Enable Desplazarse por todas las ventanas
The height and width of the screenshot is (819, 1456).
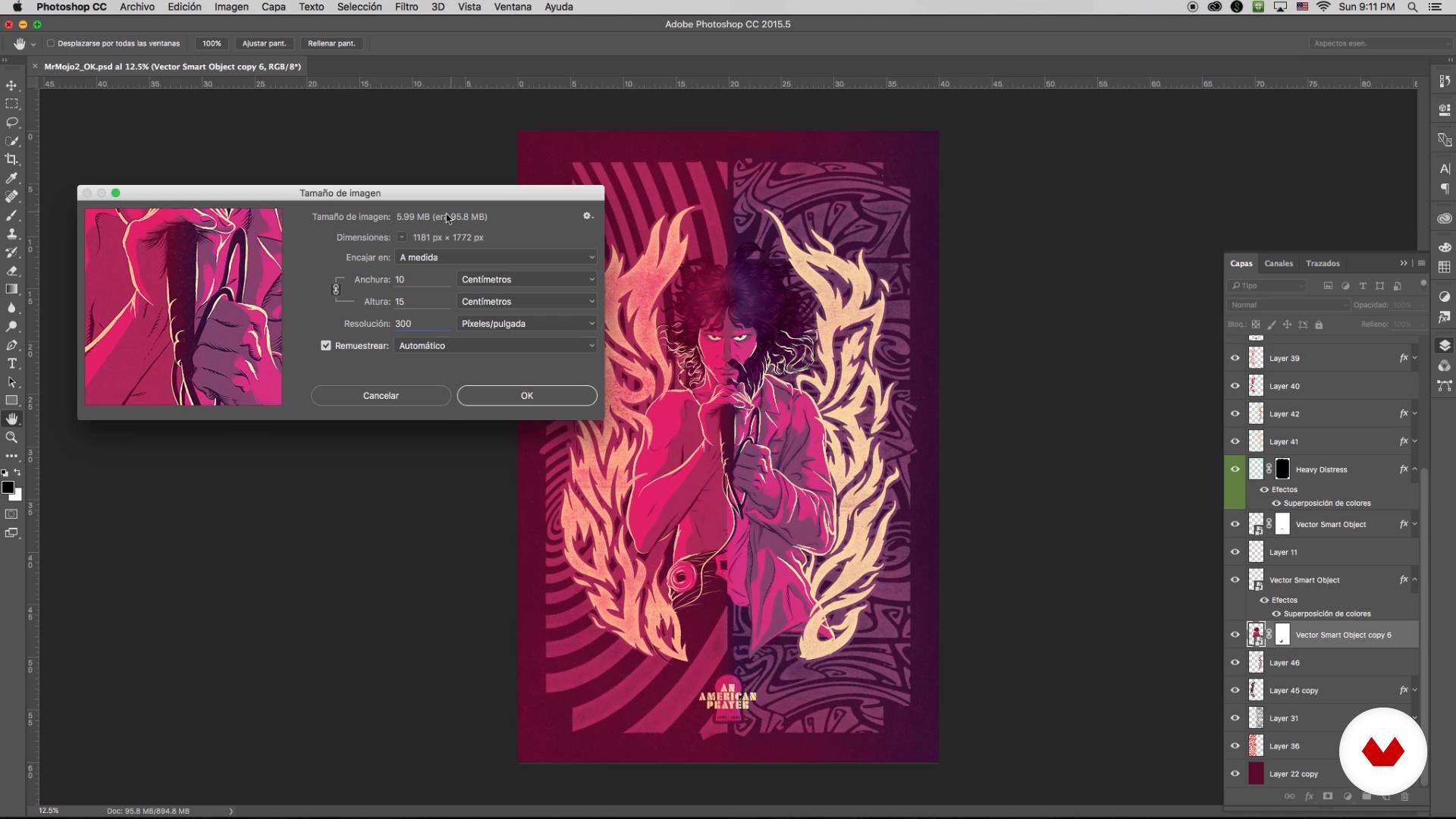52,43
